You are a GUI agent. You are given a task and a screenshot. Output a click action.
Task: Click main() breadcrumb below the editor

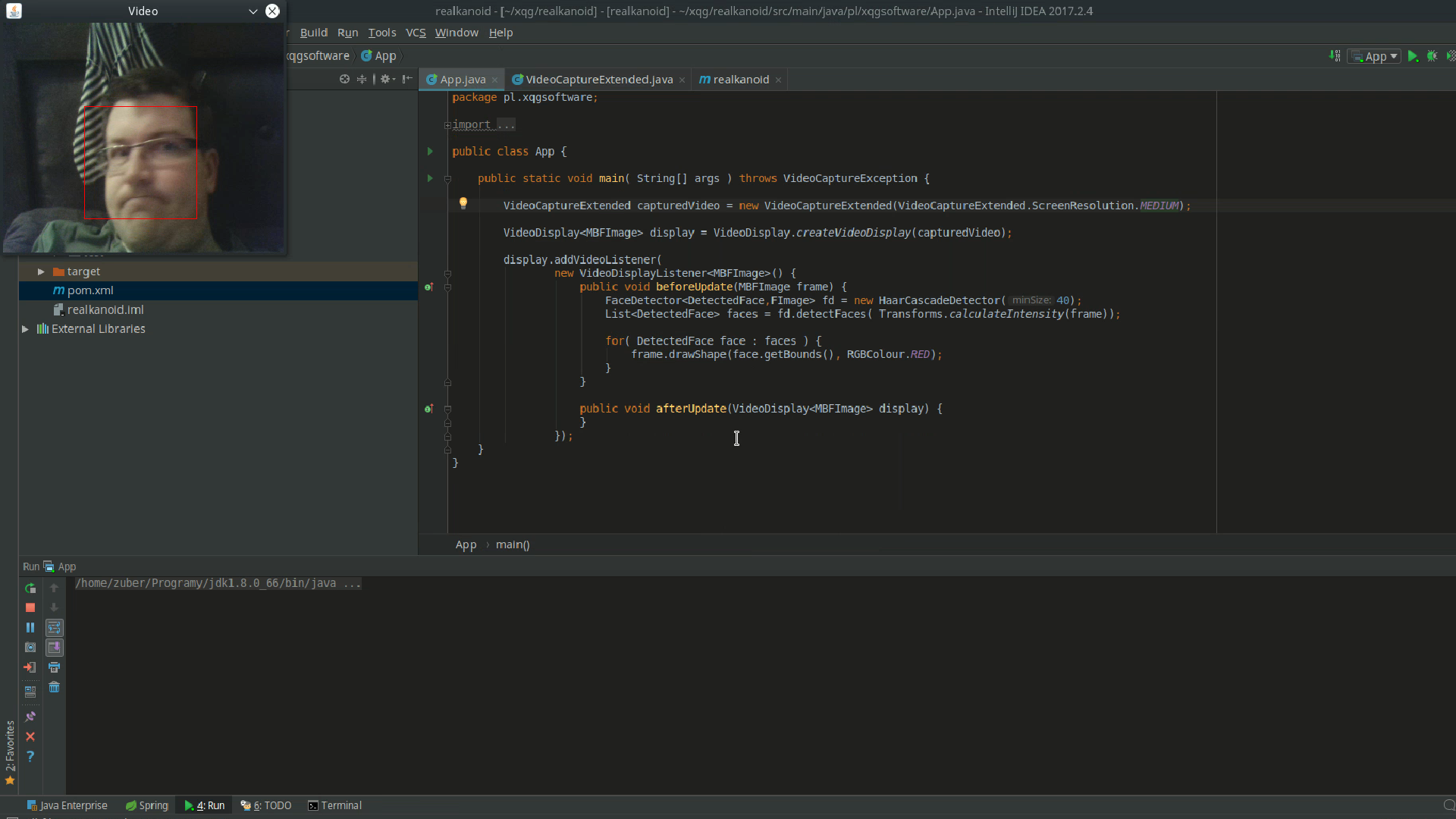click(x=513, y=544)
